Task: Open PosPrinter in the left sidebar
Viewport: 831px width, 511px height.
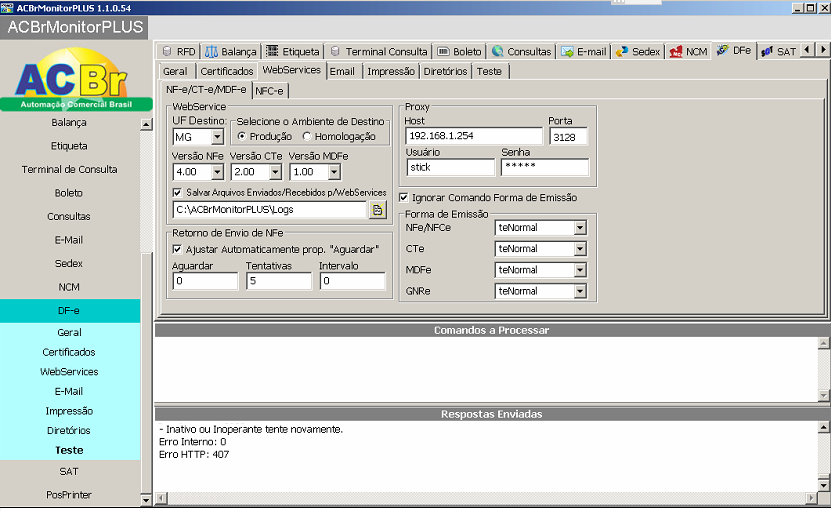Action: [x=69, y=495]
